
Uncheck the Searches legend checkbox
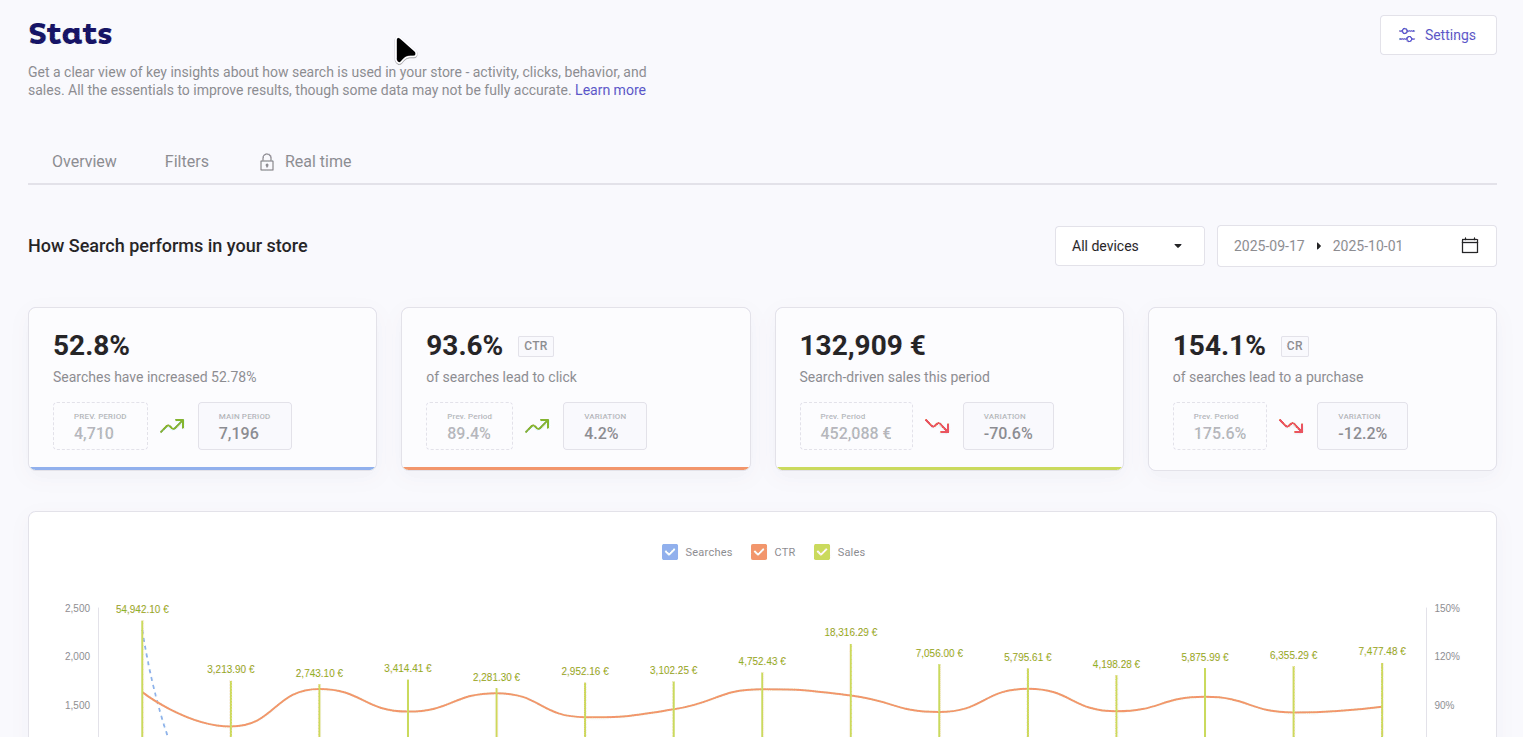point(670,552)
